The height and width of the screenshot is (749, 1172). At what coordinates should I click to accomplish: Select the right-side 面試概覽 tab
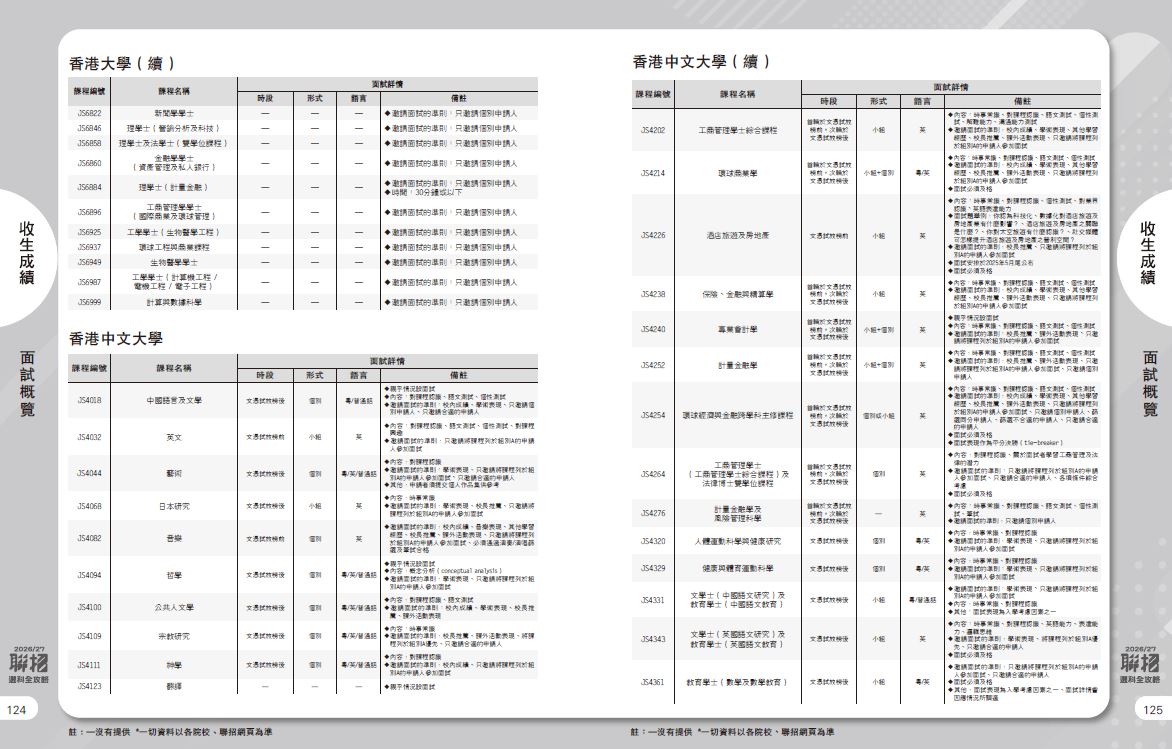click(x=1150, y=383)
